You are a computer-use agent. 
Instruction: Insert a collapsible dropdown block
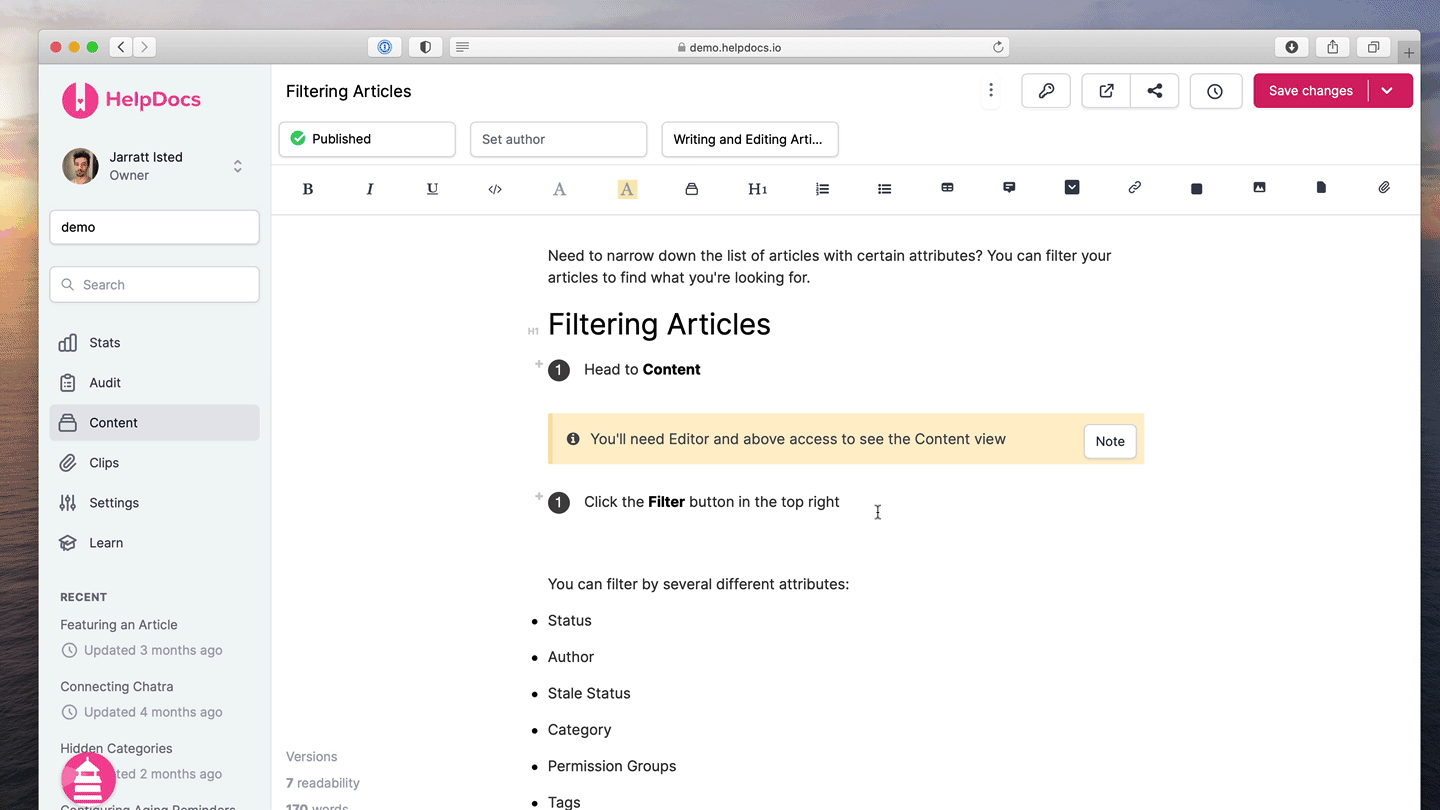tap(1072, 187)
